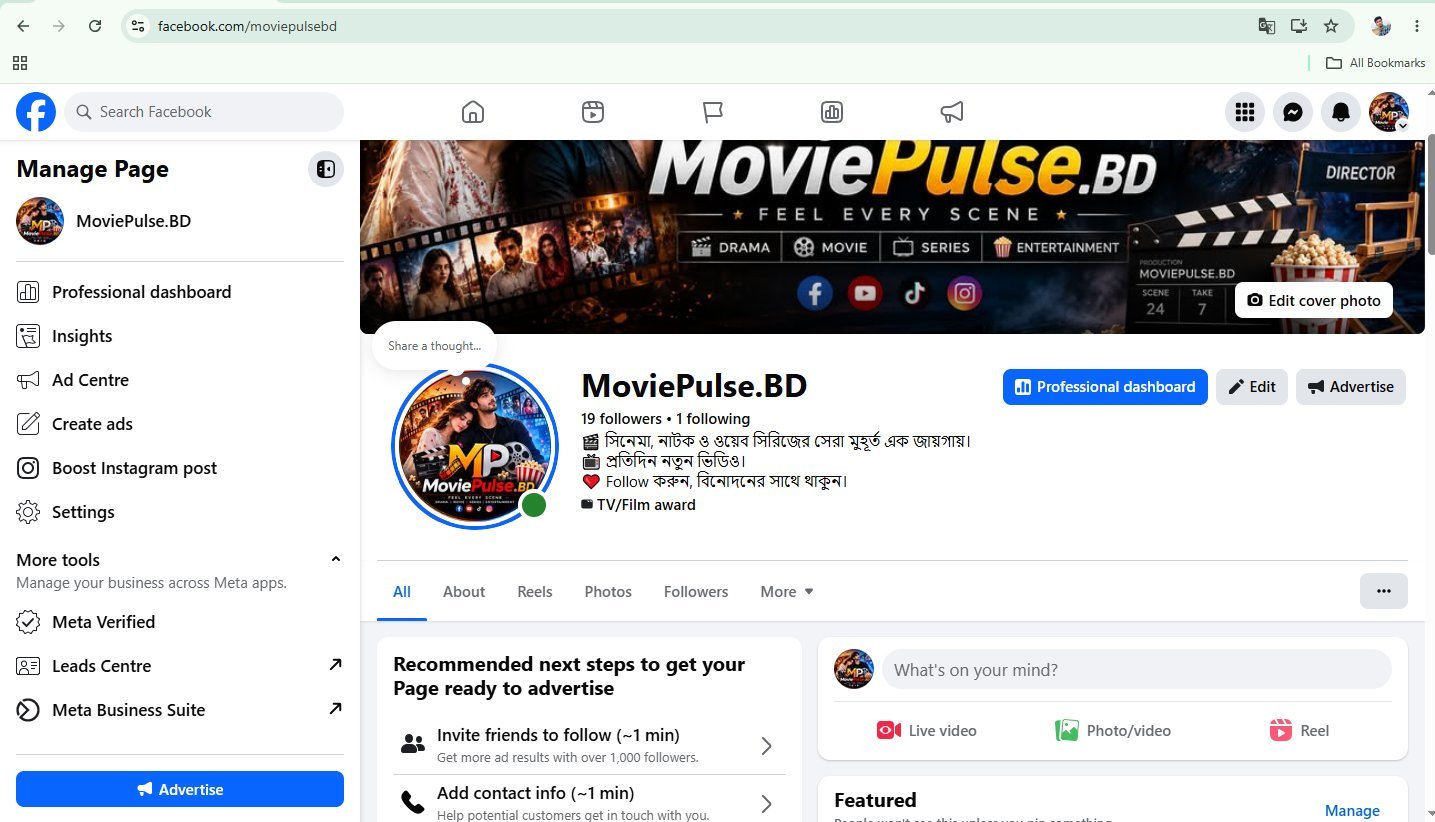Click the TV/Film award category text
Viewport: 1435px width, 822px height.
[x=646, y=504]
